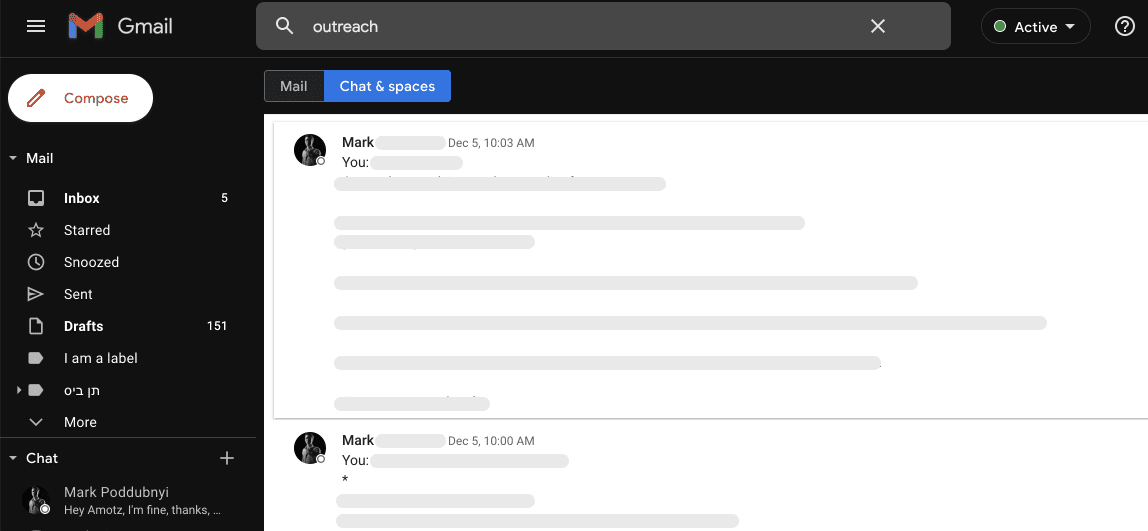
Task: Open the Sent folder
Action: tap(78, 294)
